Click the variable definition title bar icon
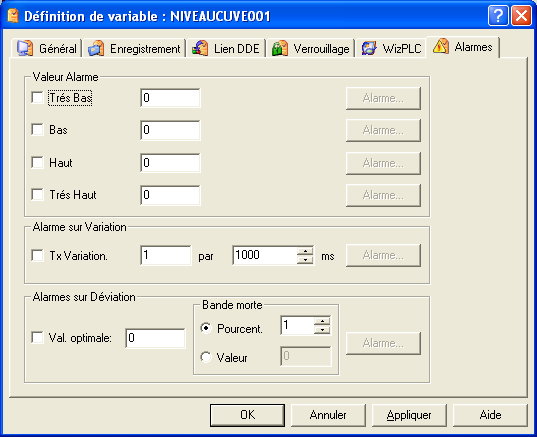Screen dimensions: 537x437 13,16
